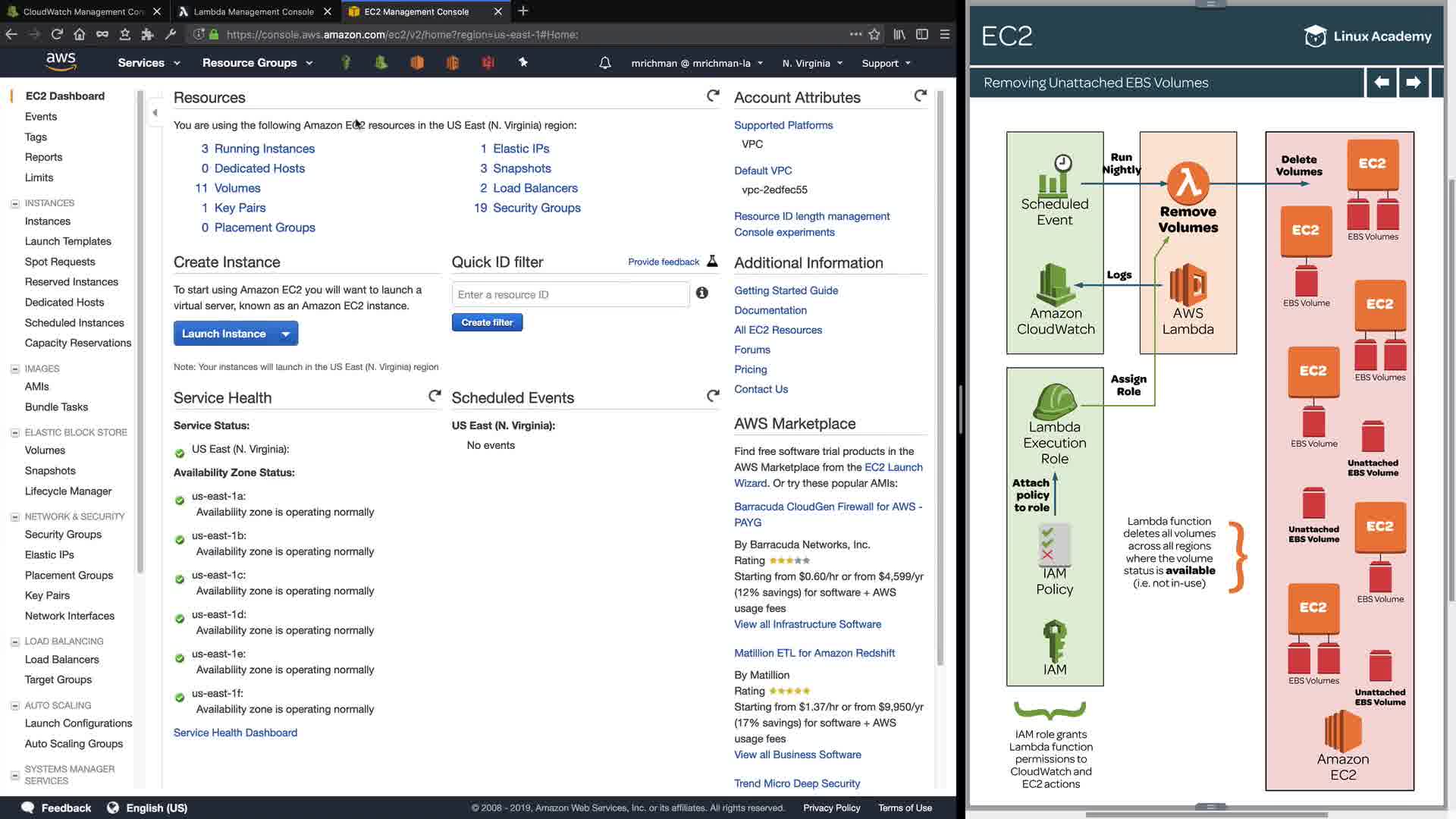Open the Services menu
This screenshot has height=819, width=1456.
coord(149,63)
